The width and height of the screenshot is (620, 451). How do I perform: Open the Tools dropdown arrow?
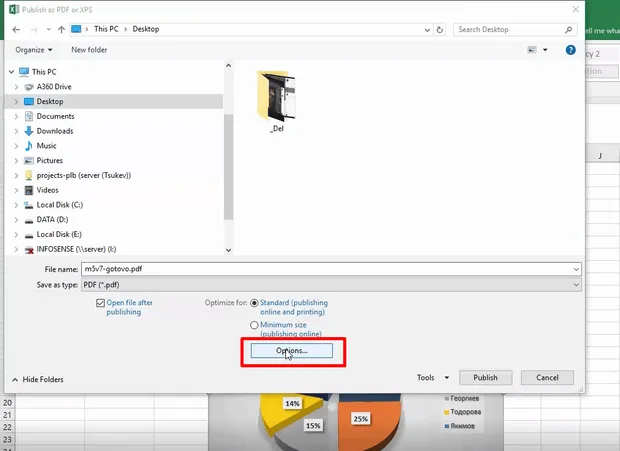446,377
